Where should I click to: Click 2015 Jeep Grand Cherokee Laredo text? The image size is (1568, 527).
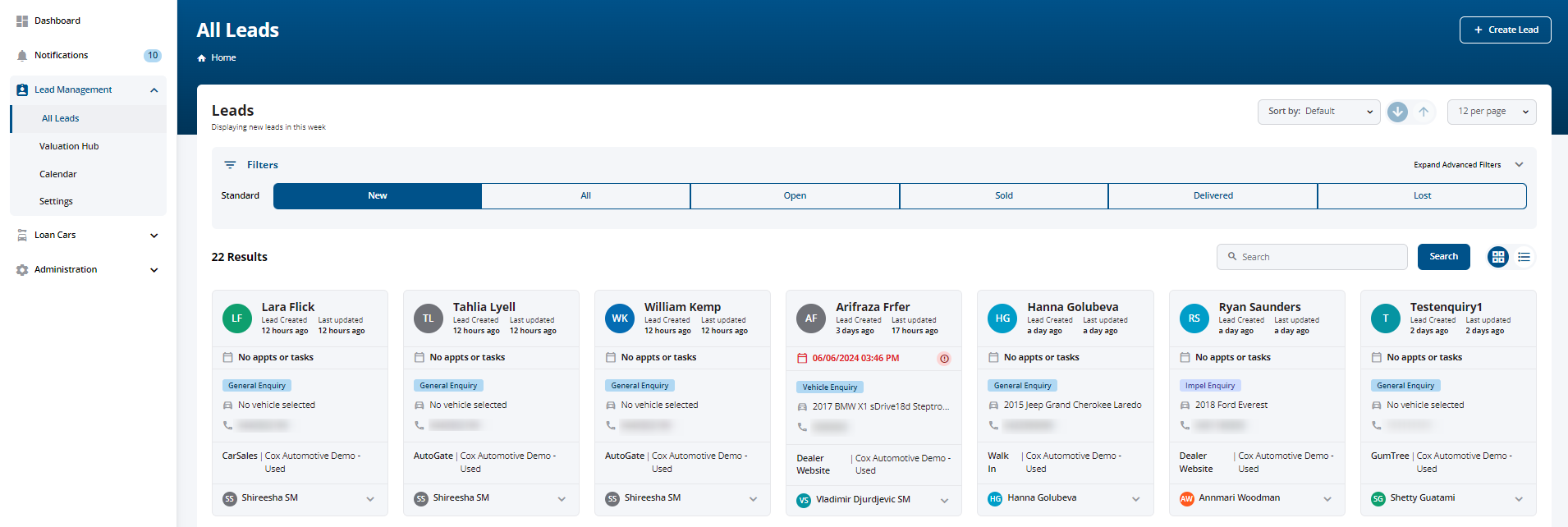tap(1072, 406)
